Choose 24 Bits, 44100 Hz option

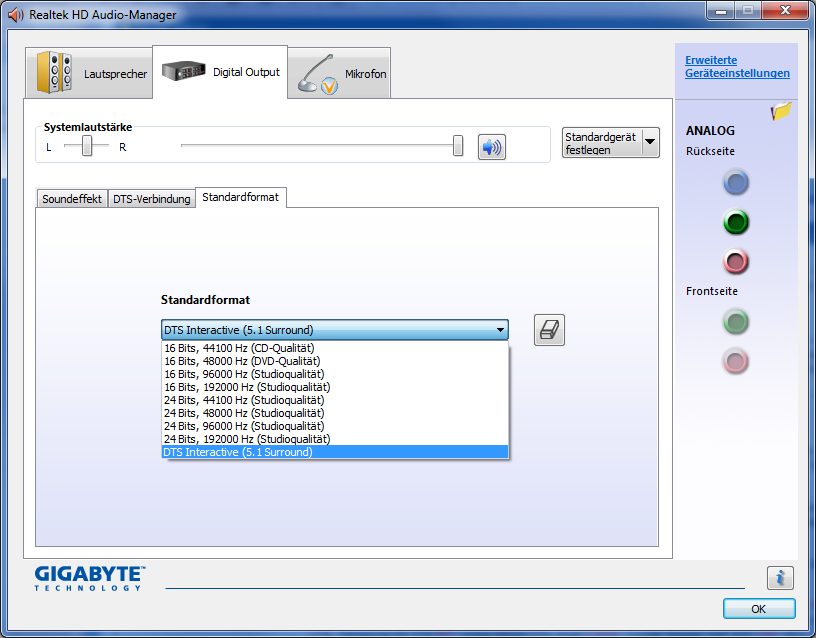[335, 400]
